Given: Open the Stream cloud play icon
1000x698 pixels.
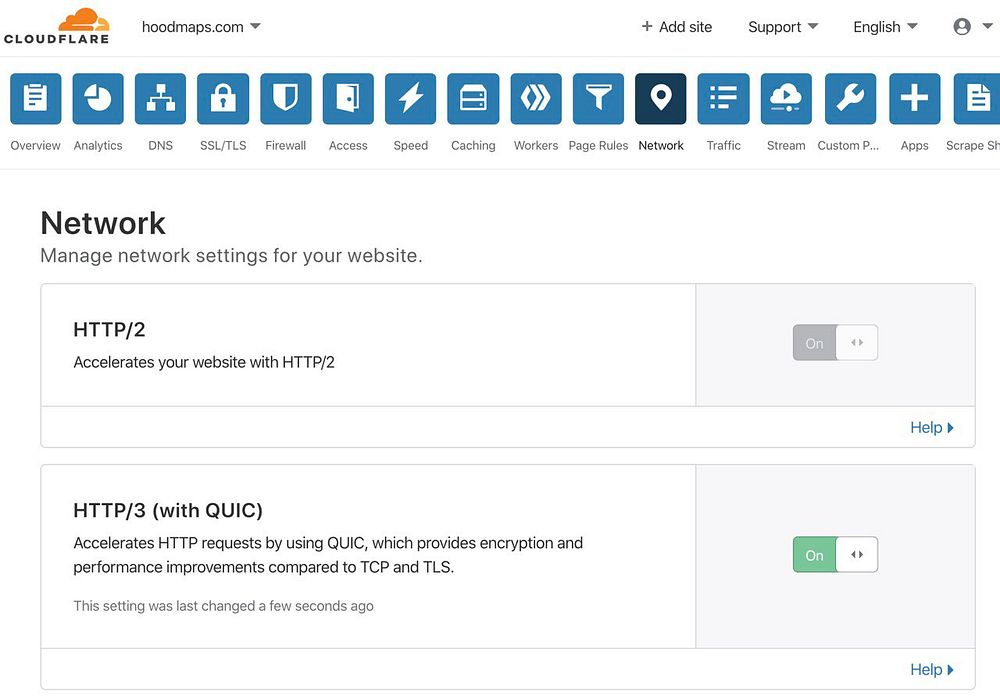Looking at the screenshot, I should [786, 98].
